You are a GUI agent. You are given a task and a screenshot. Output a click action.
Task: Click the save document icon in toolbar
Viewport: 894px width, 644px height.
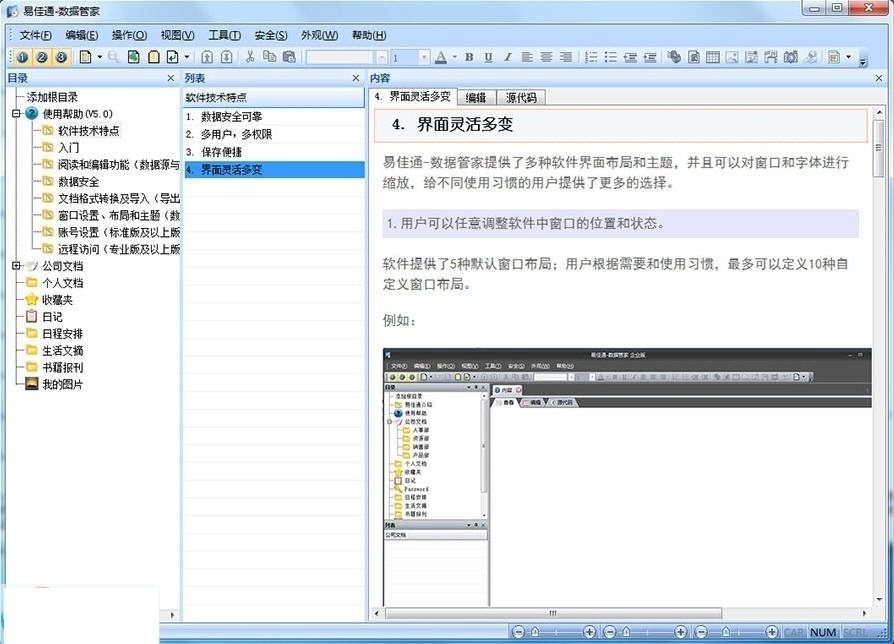click(133, 57)
